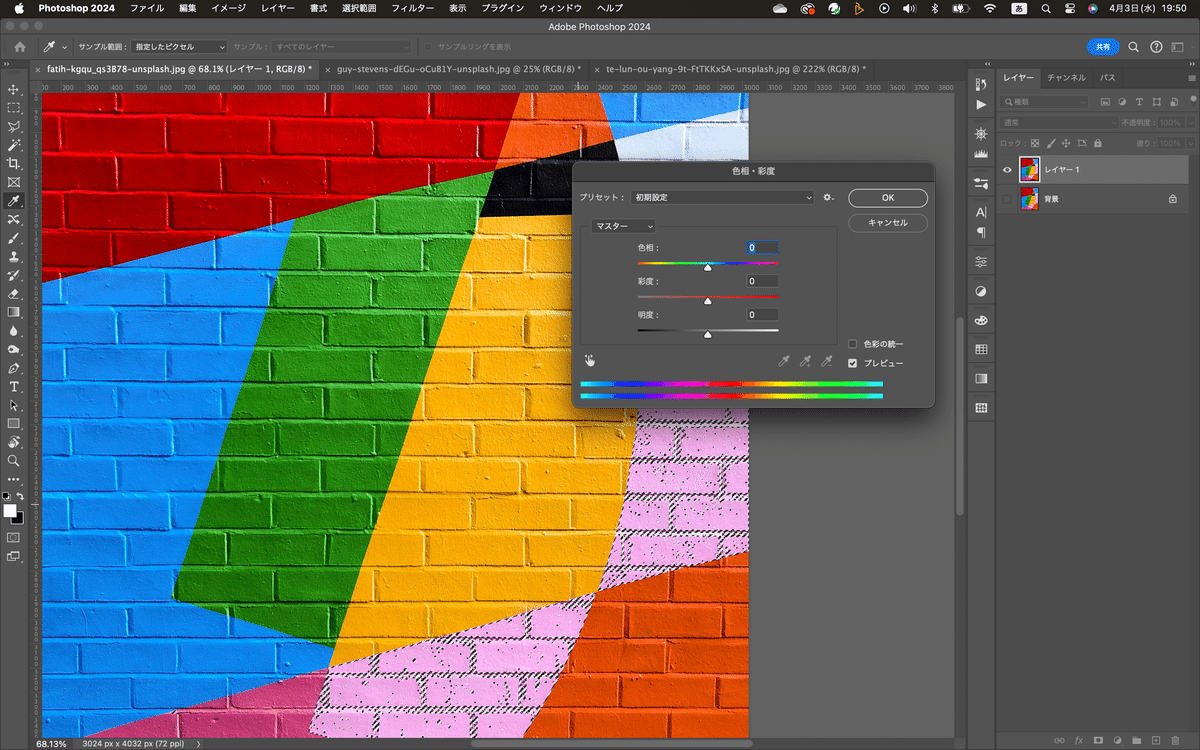
Task: Delete layer with the trash icon
Action: coord(1176,741)
